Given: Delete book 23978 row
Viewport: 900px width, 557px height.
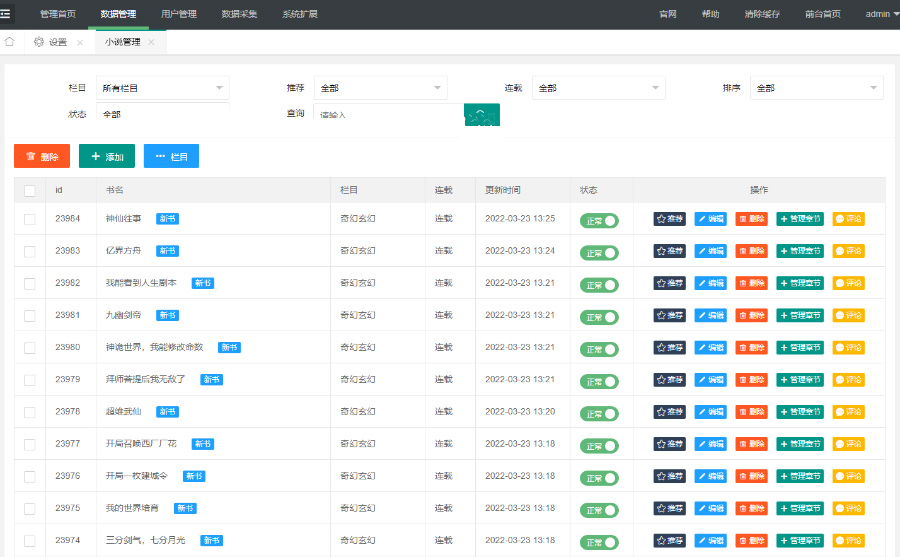Looking at the screenshot, I should (751, 412).
